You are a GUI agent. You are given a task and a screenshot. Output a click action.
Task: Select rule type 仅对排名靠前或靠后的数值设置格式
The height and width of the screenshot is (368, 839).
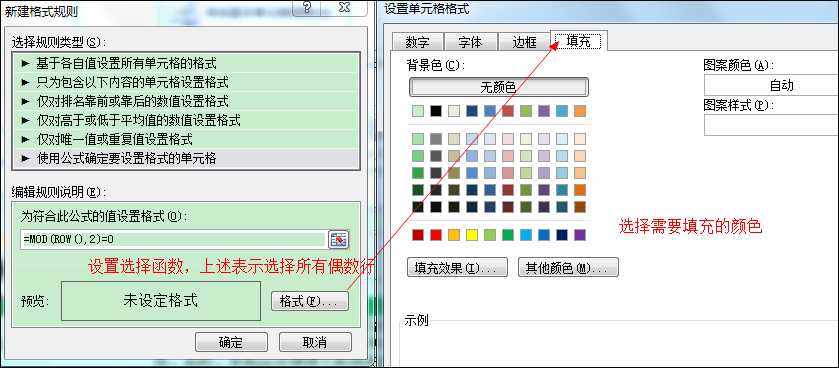tap(186, 101)
